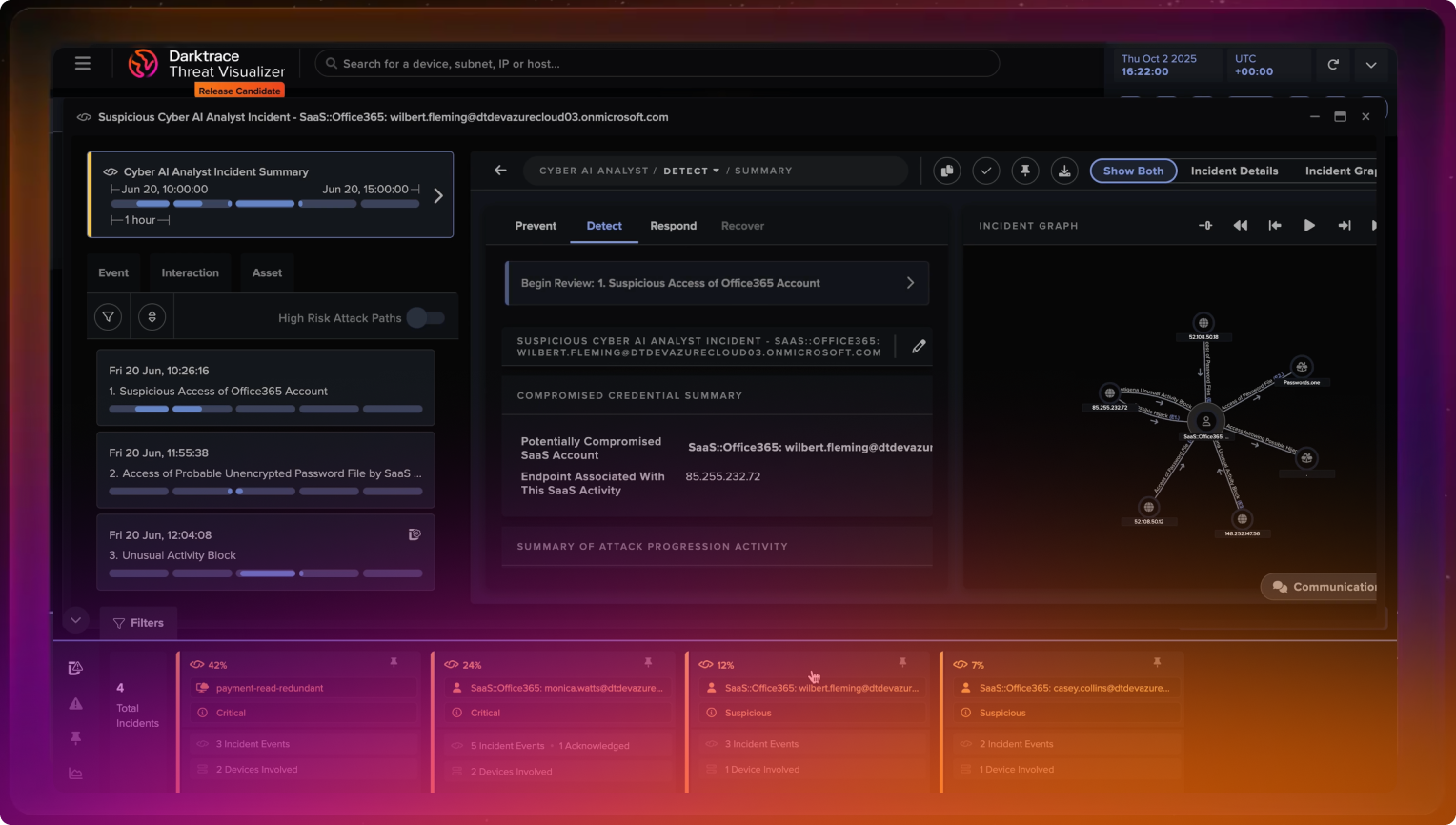The width and height of the screenshot is (1456, 825).
Task: Click the 85.255.232.72 graph node
Action: pos(1109,392)
